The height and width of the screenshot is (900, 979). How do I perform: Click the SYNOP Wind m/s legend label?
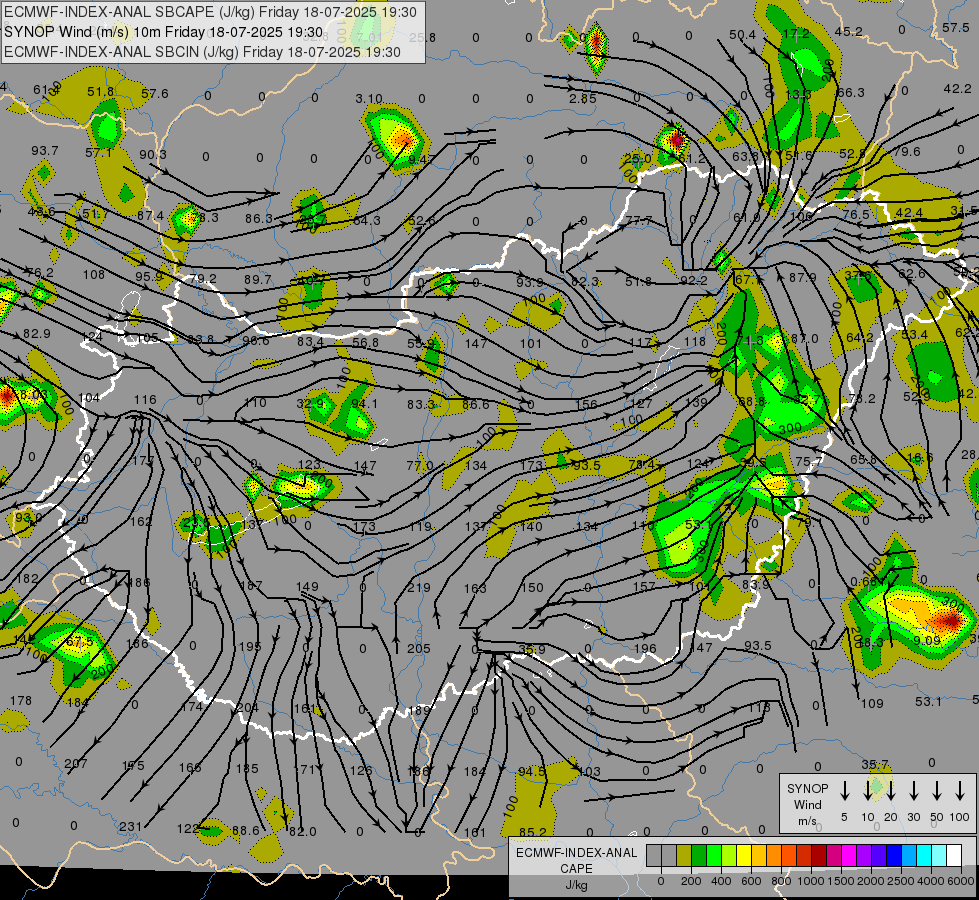pyautogui.click(x=807, y=804)
